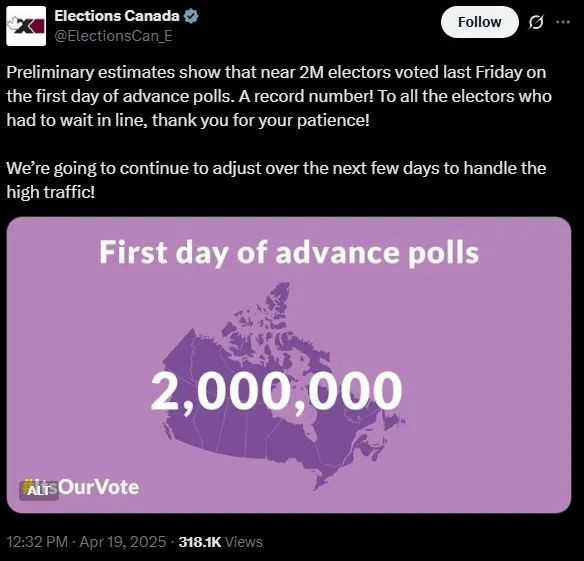Open the Grok explain-post icon
This screenshot has width=584, height=561.
coord(536,22)
